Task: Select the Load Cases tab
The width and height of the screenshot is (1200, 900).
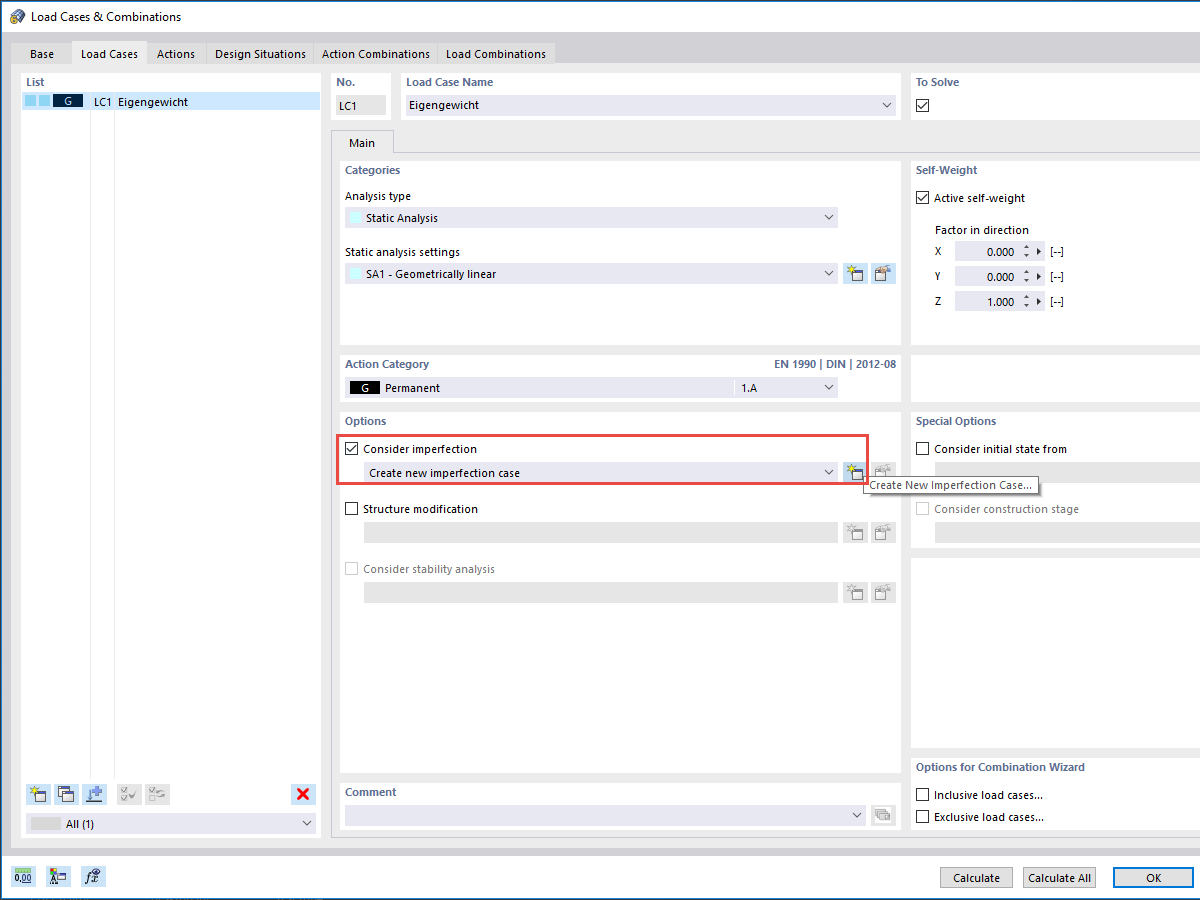Action: click(109, 54)
